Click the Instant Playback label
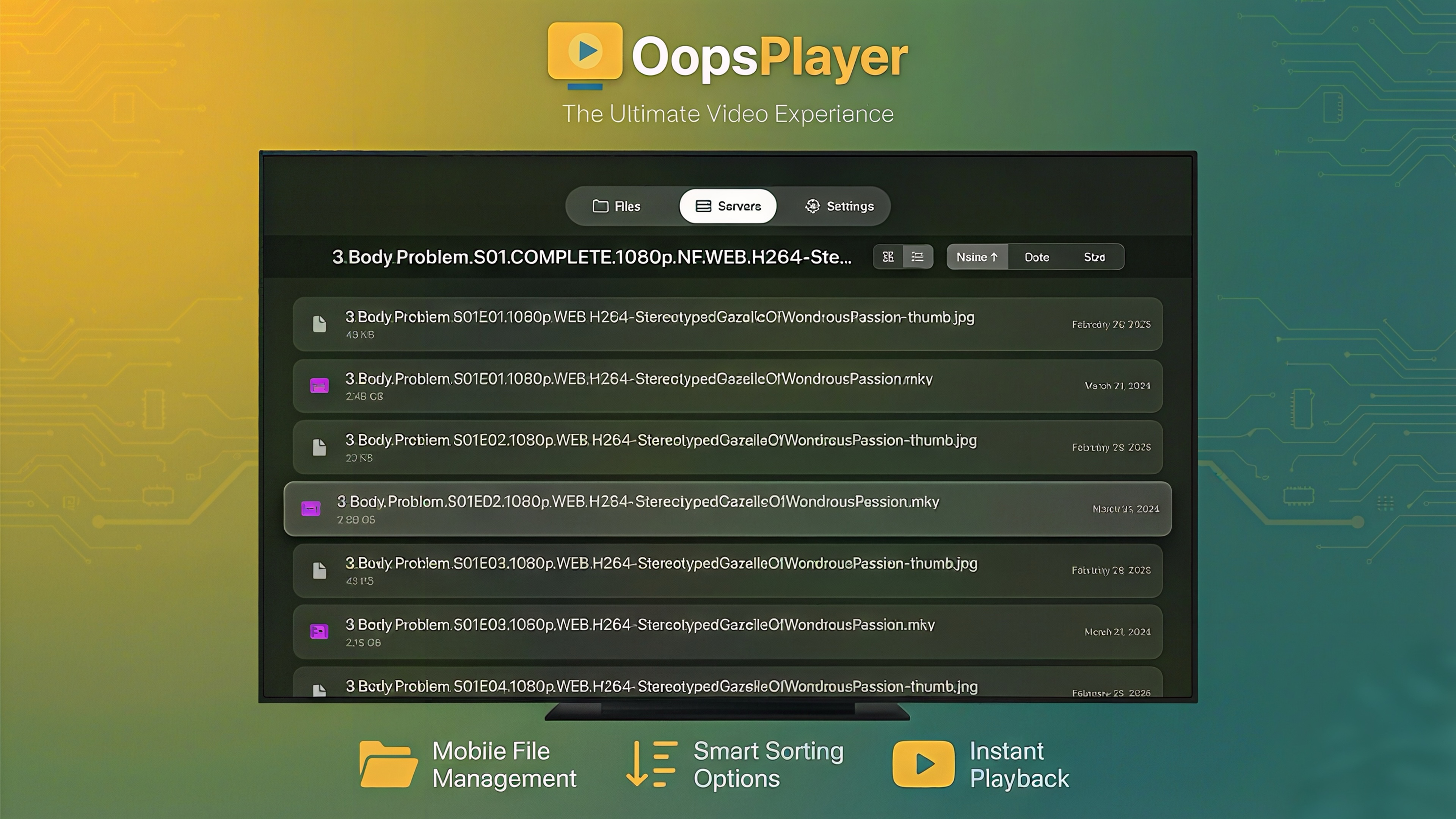Image resolution: width=1456 pixels, height=819 pixels. 1019,765
